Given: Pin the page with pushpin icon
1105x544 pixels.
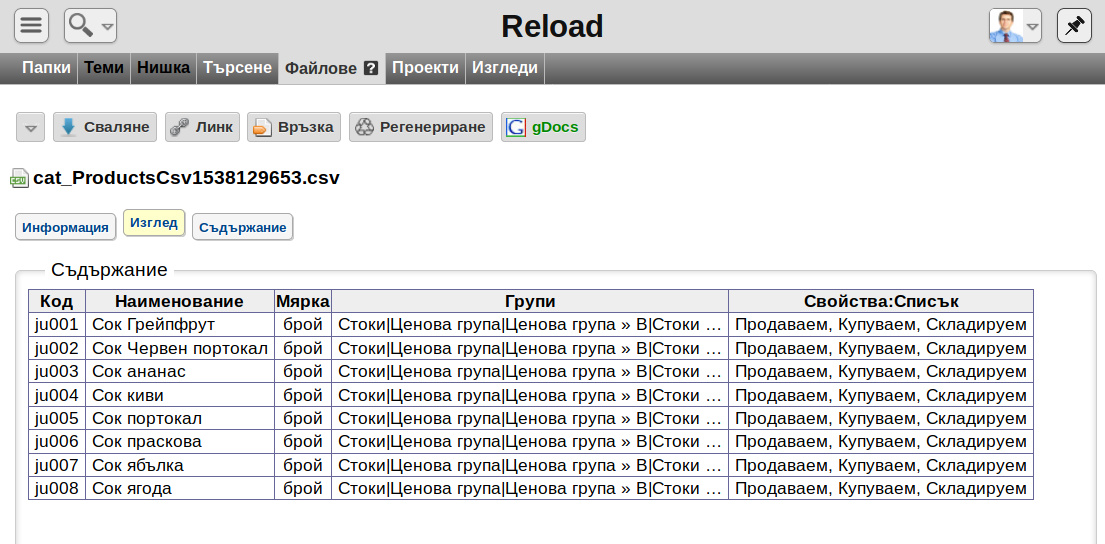Looking at the screenshot, I should tap(1074, 26).
